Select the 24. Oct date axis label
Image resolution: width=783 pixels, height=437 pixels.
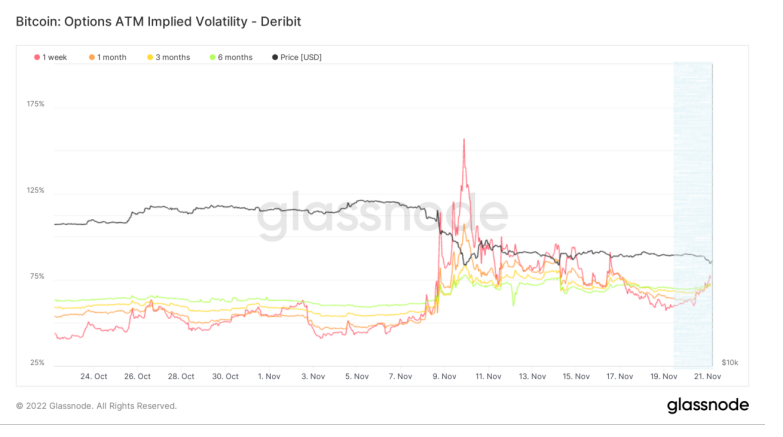point(93,376)
